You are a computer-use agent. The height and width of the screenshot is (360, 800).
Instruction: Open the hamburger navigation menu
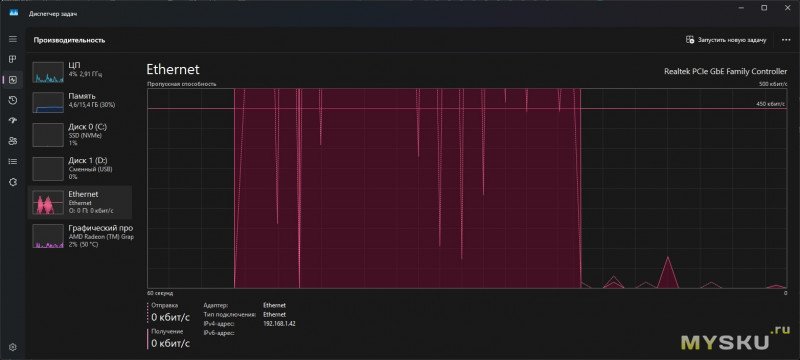coord(13,39)
